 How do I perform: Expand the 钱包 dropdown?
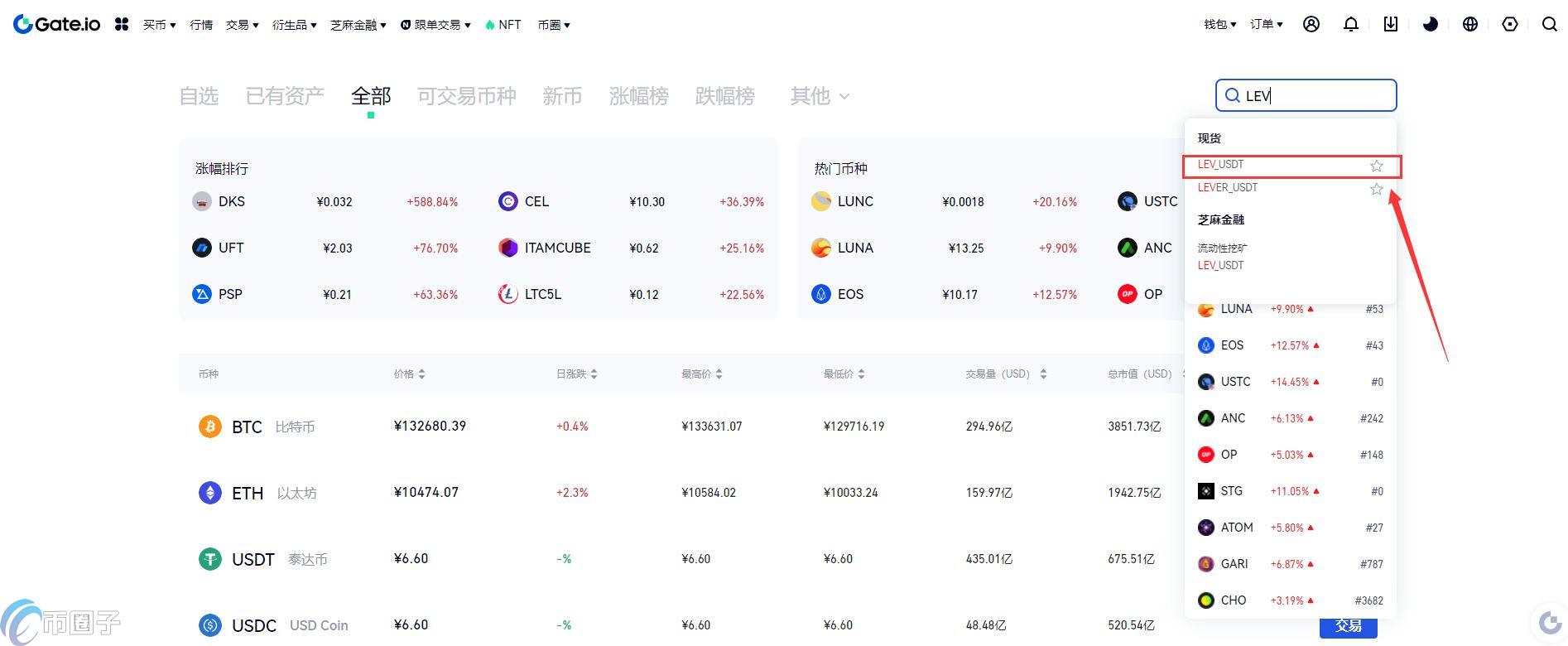[x=1219, y=24]
